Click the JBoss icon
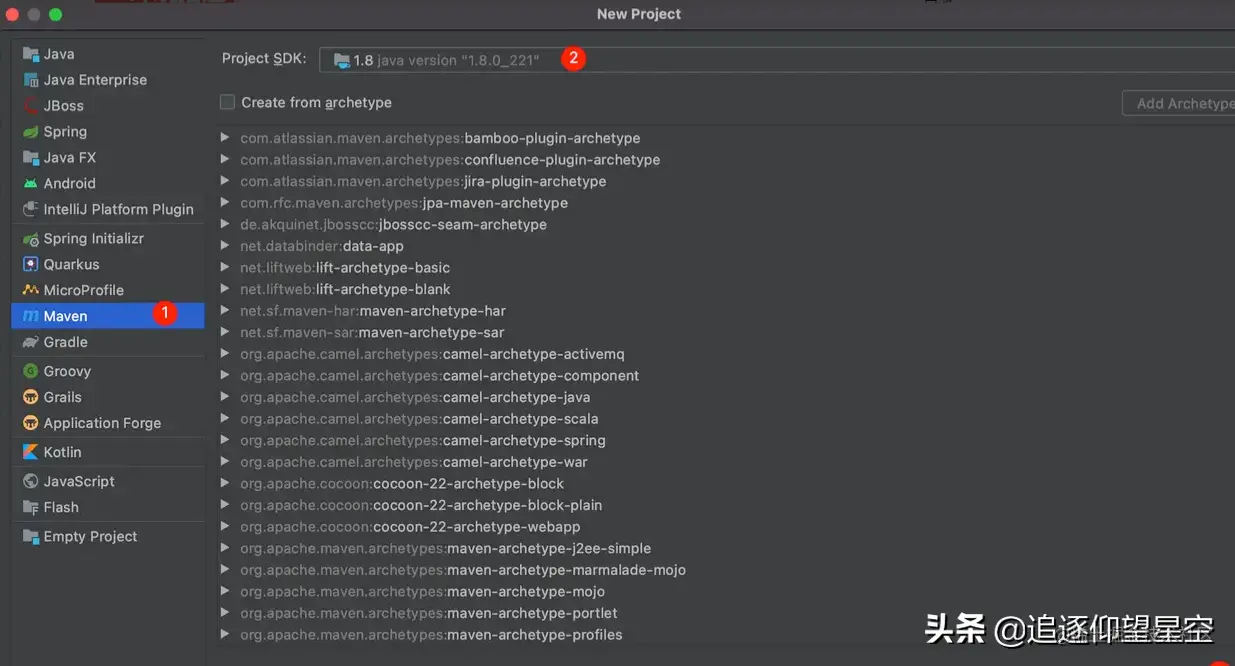Image resolution: width=1235 pixels, height=666 pixels. tap(31, 106)
